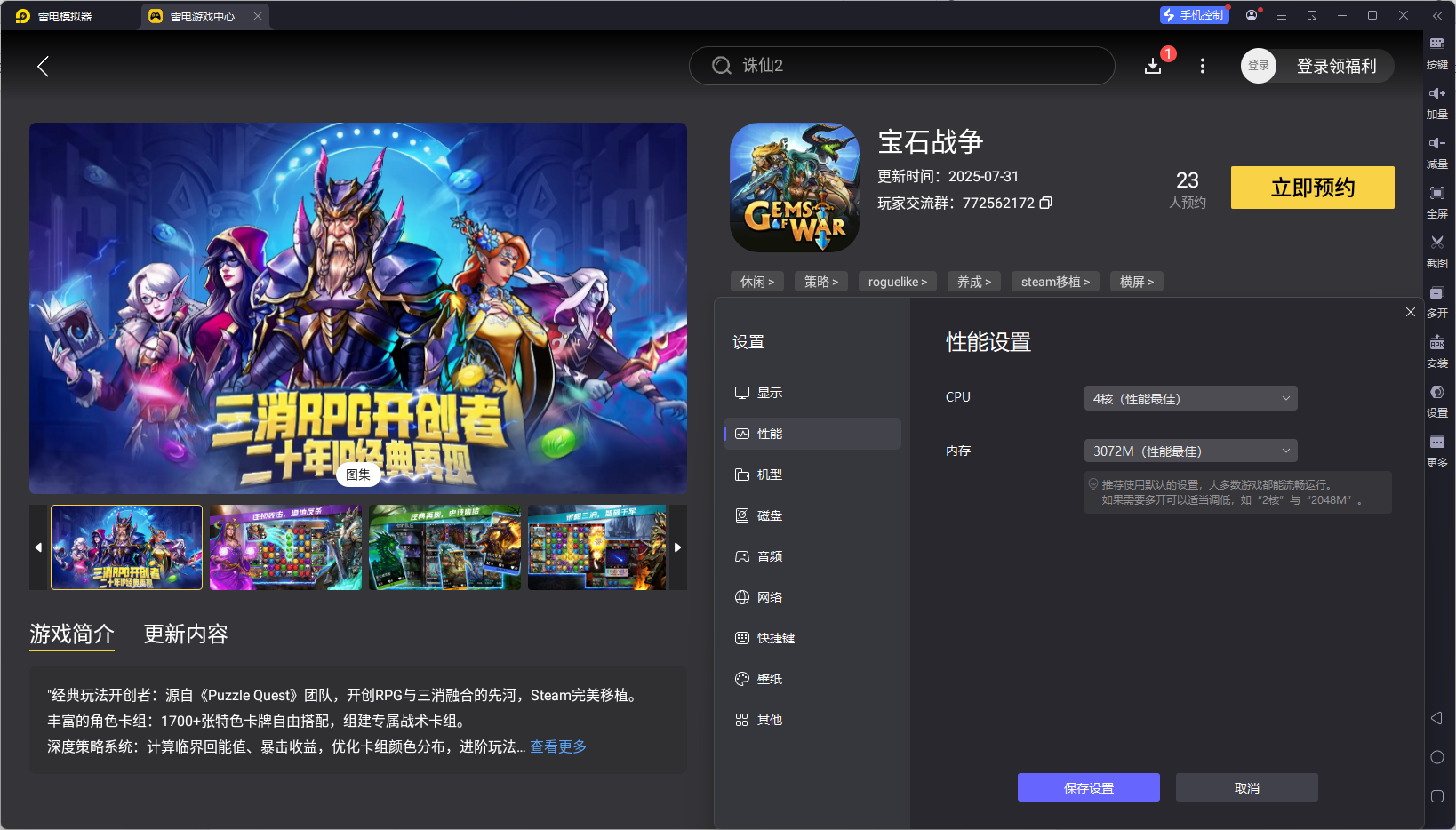The height and width of the screenshot is (830, 1456).
Task: Filter by roguelike tag
Action: (x=898, y=282)
